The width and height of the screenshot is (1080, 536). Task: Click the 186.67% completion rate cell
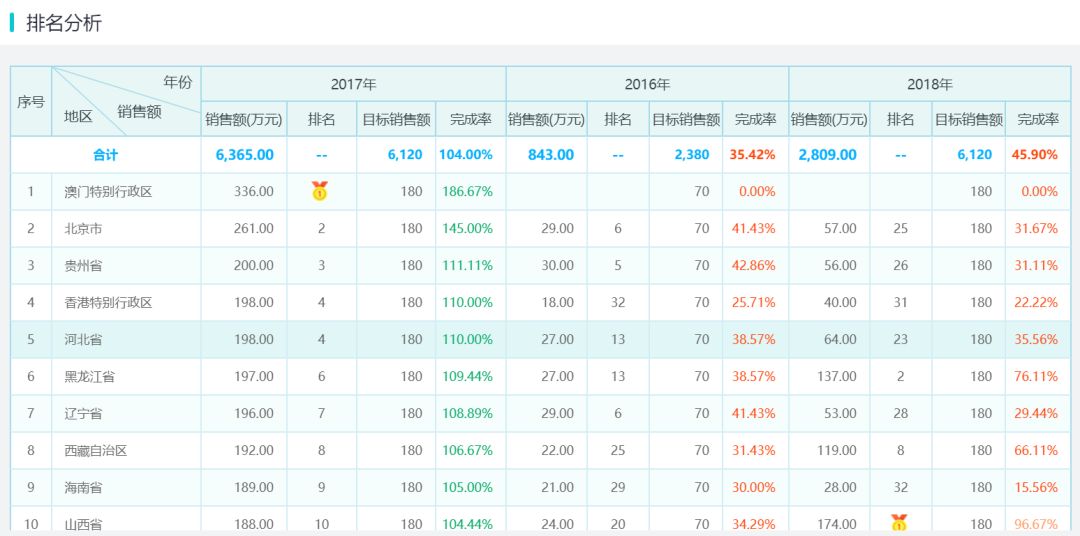coord(468,192)
